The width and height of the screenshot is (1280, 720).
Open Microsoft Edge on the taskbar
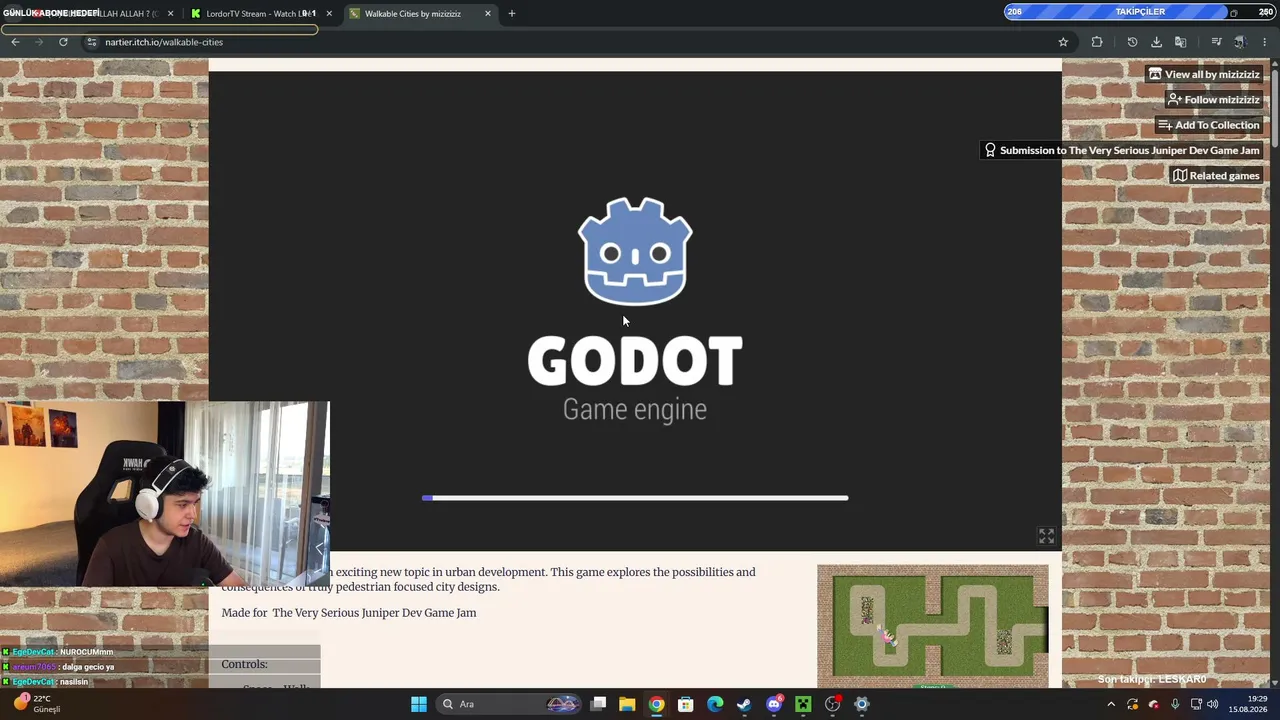715,704
